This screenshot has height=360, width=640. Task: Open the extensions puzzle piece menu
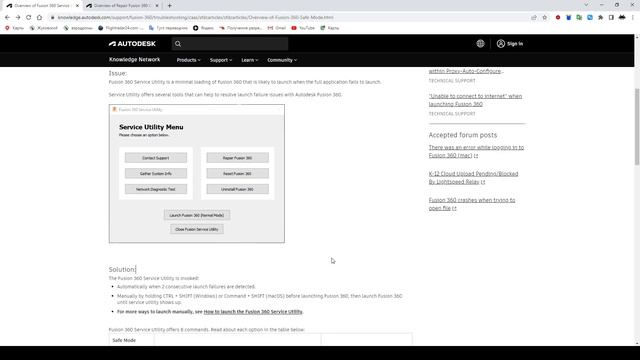coord(600,18)
